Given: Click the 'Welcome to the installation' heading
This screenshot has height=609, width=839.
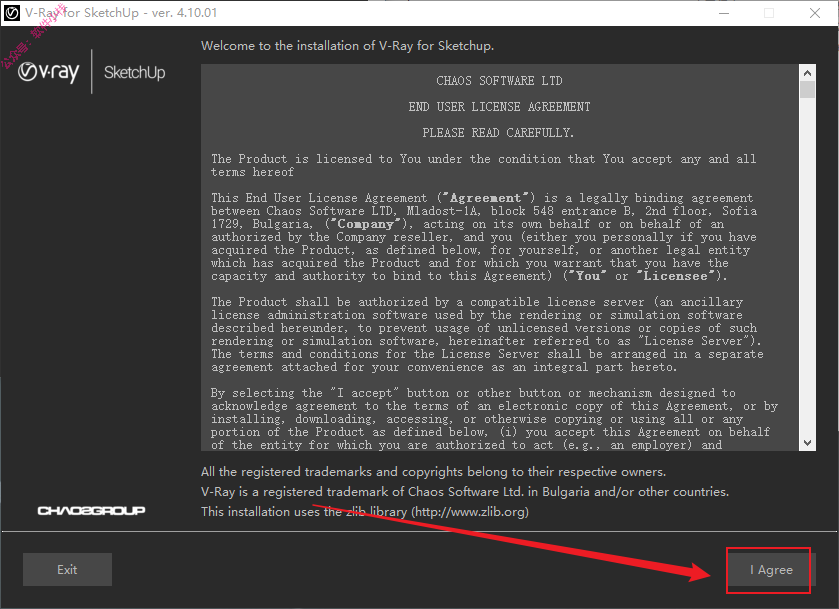Looking at the screenshot, I should click(347, 46).
